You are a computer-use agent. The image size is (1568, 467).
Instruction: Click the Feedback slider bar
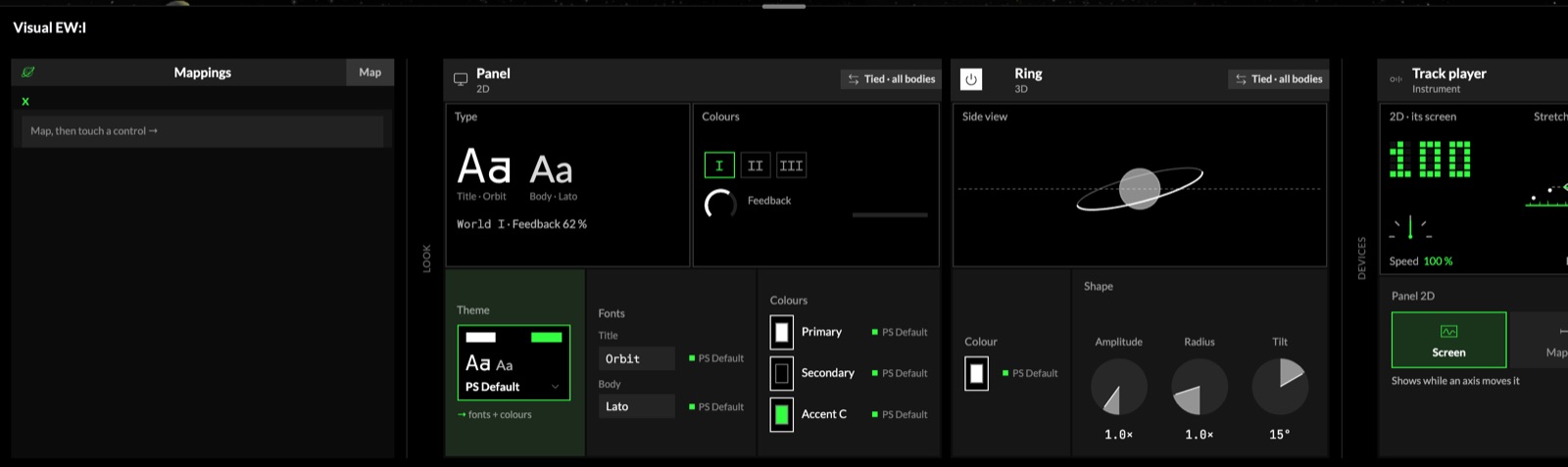click(x=890, y=214)
